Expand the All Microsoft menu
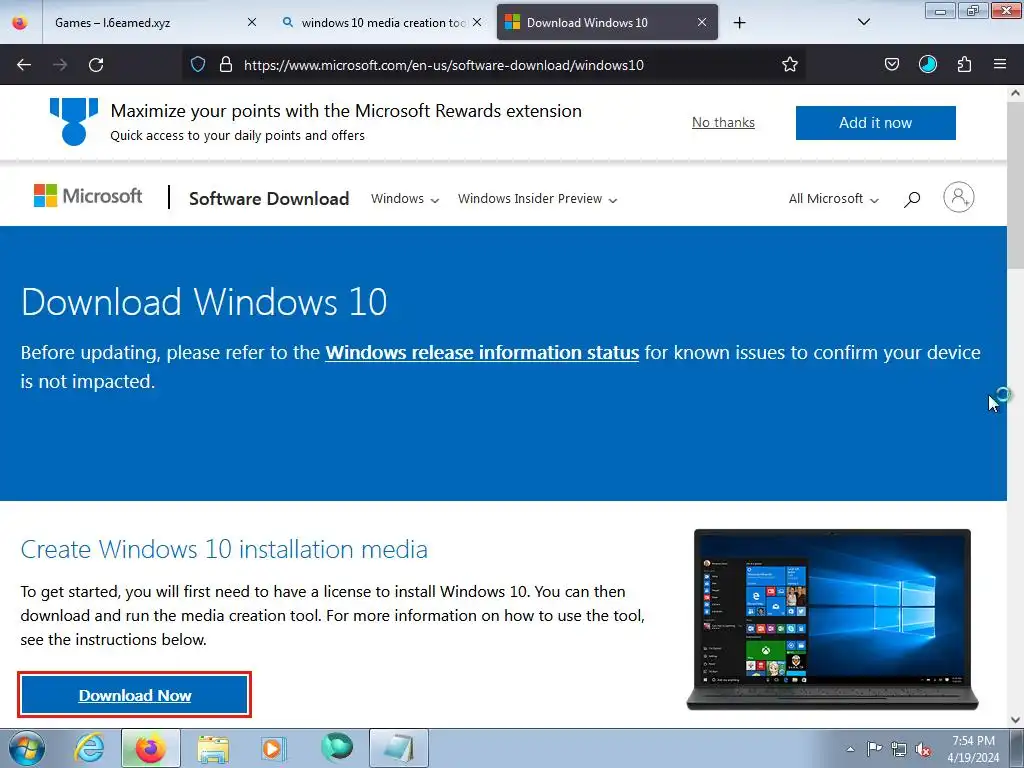 pos(833,199)
